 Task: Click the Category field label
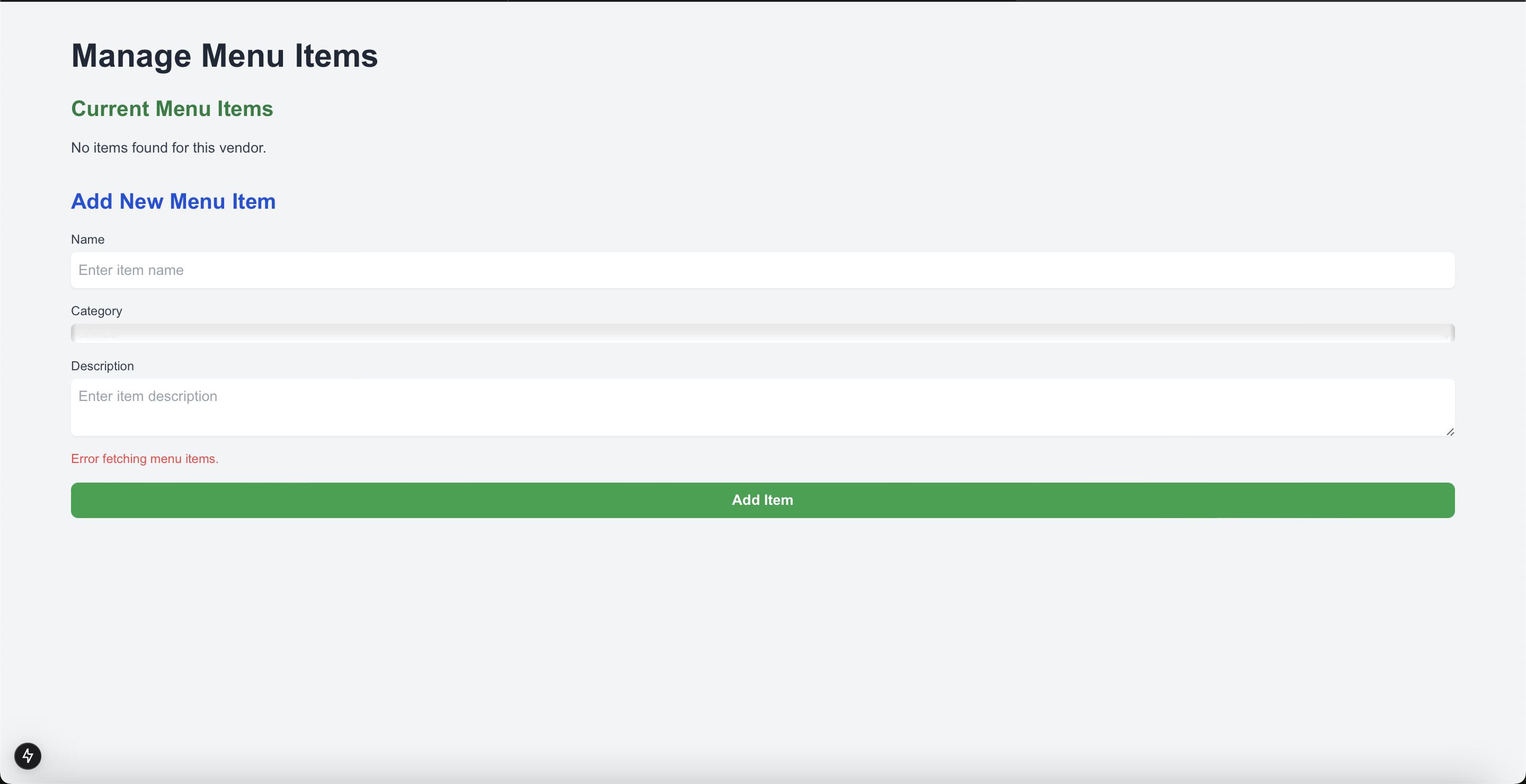(x=96, y=311)
